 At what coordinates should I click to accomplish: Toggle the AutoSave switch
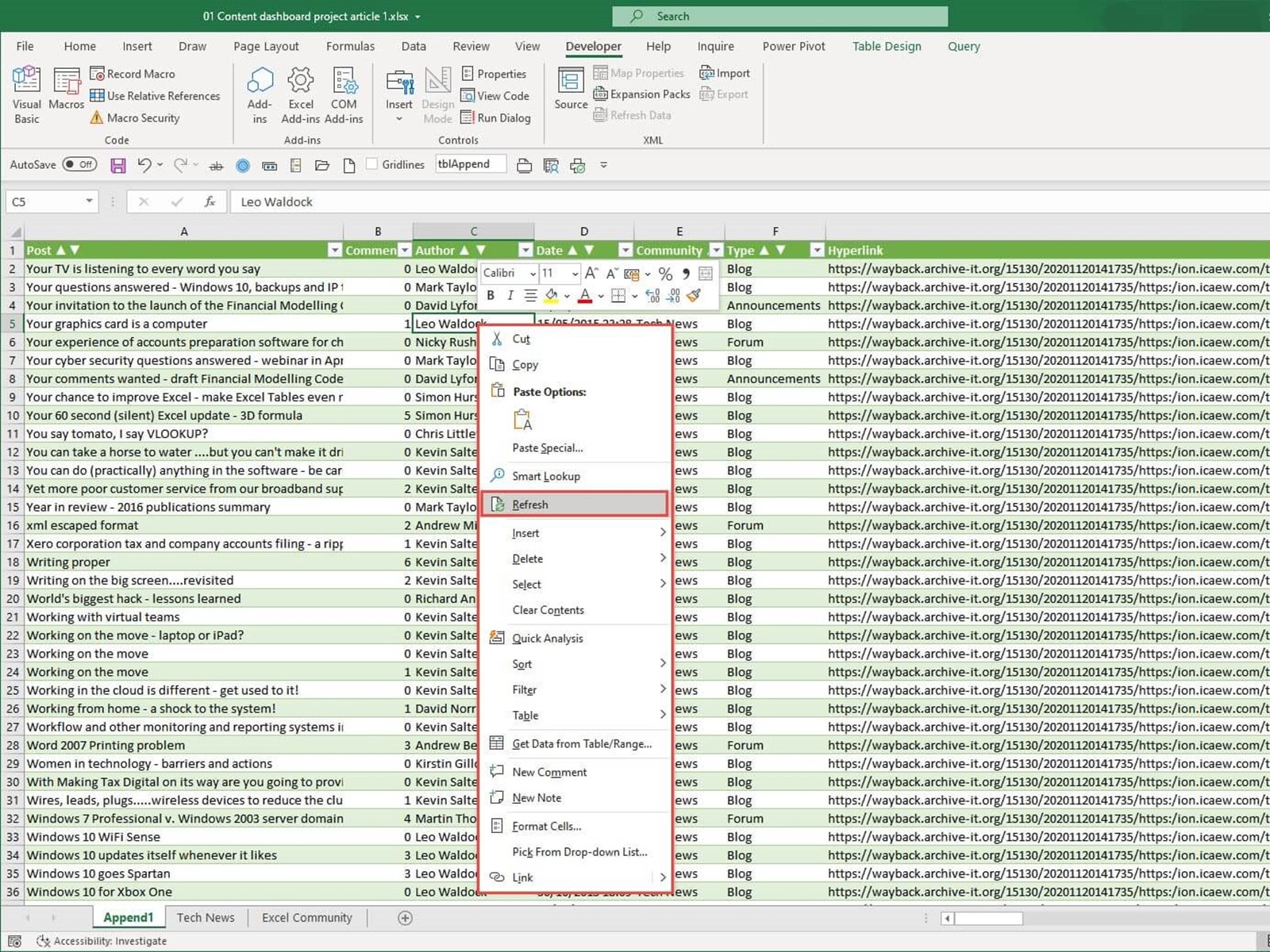point(79,165)
